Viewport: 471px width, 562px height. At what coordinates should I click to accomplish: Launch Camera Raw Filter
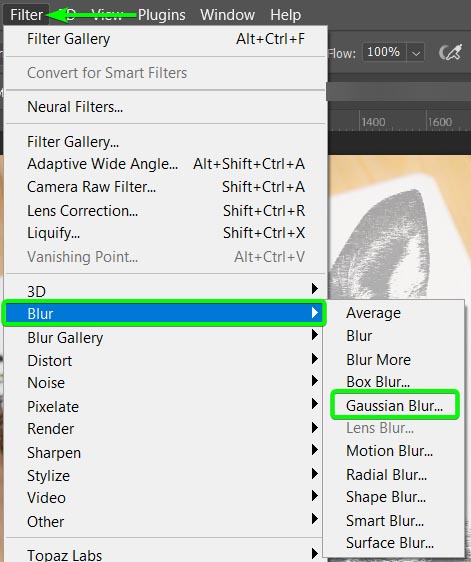(165, 187)
